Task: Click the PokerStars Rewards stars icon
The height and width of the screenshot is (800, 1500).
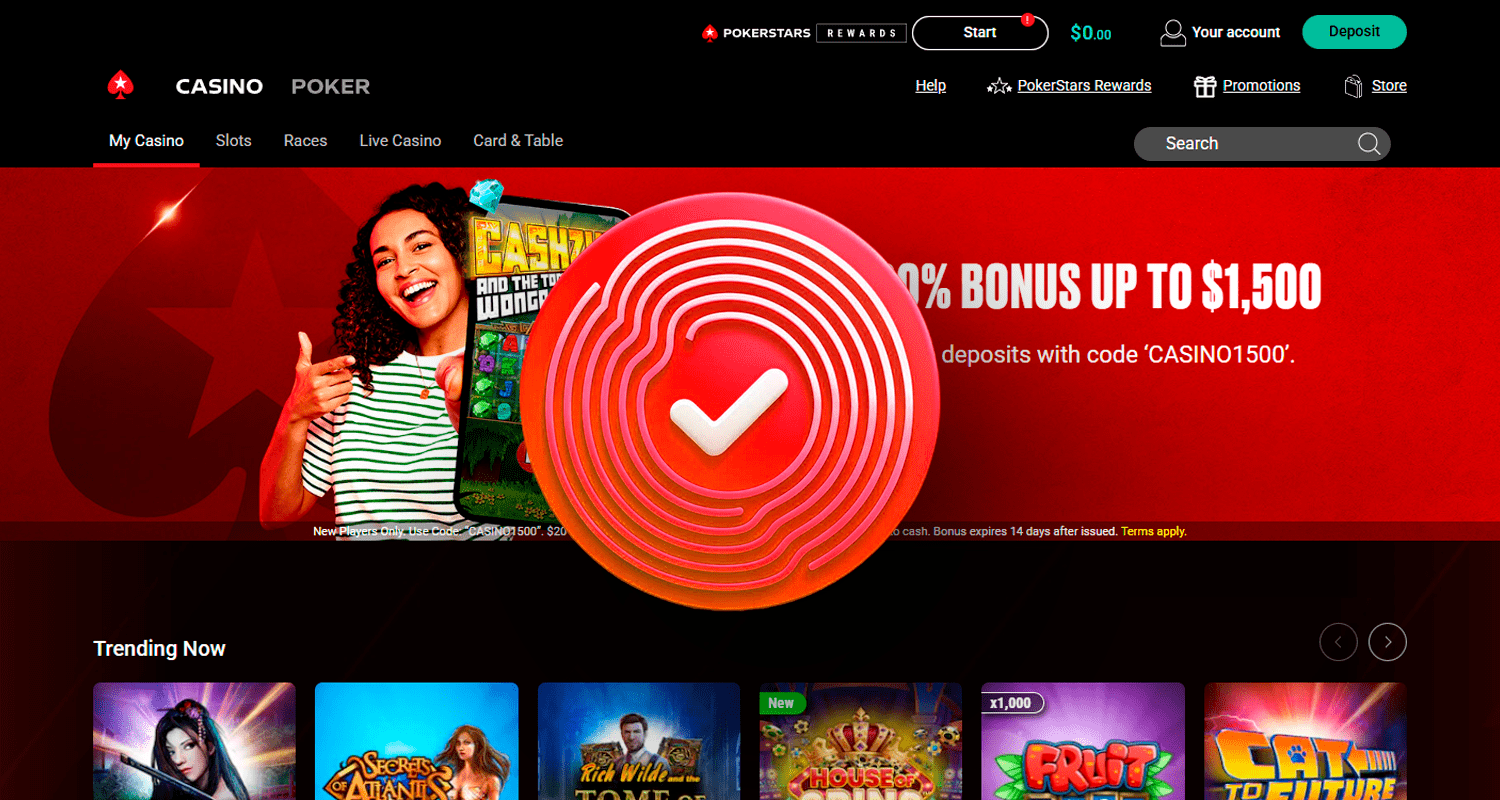Action: [x=999, y=87]
